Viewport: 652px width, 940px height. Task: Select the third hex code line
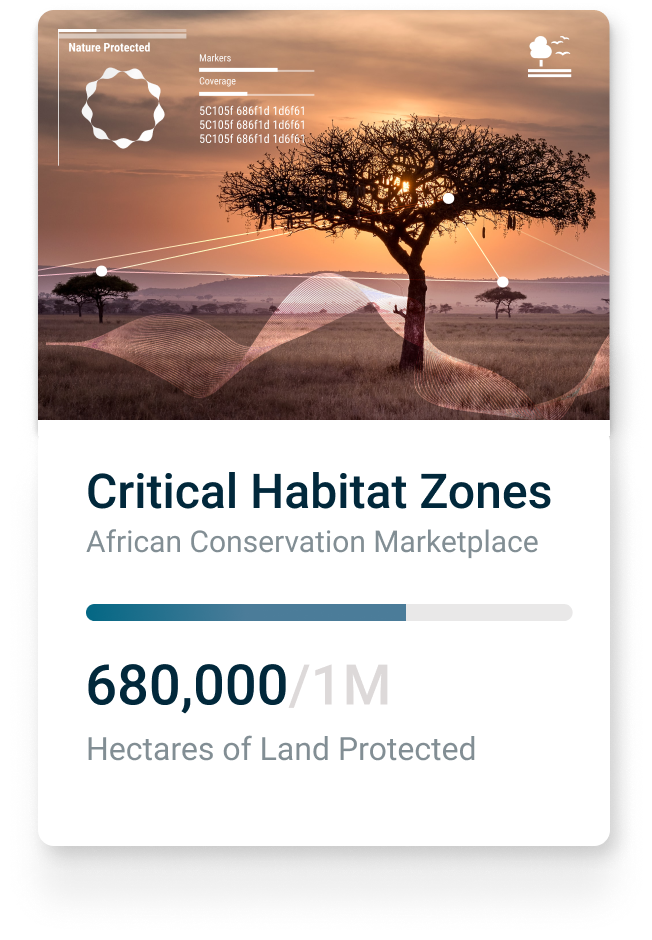click(252, 138)
